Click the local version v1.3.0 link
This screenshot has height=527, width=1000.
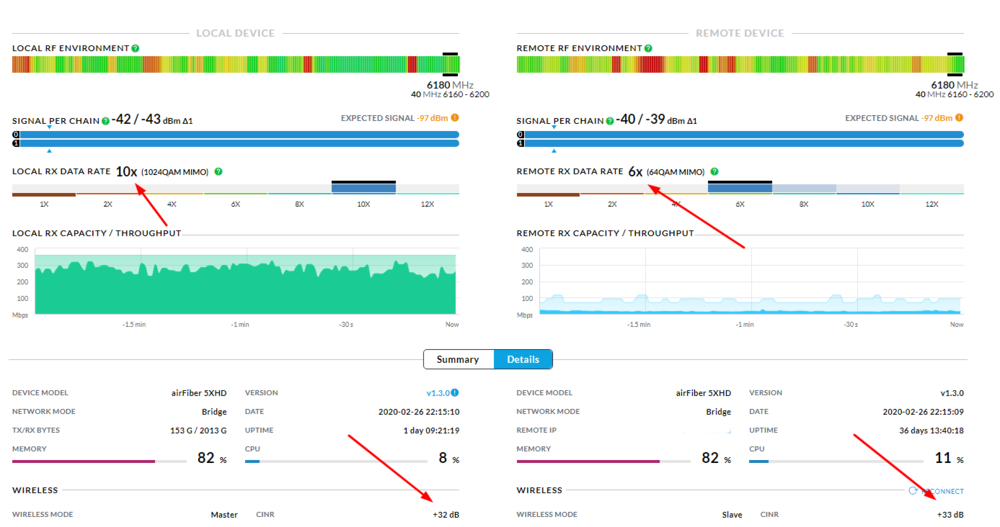click(x=438, y=393)
